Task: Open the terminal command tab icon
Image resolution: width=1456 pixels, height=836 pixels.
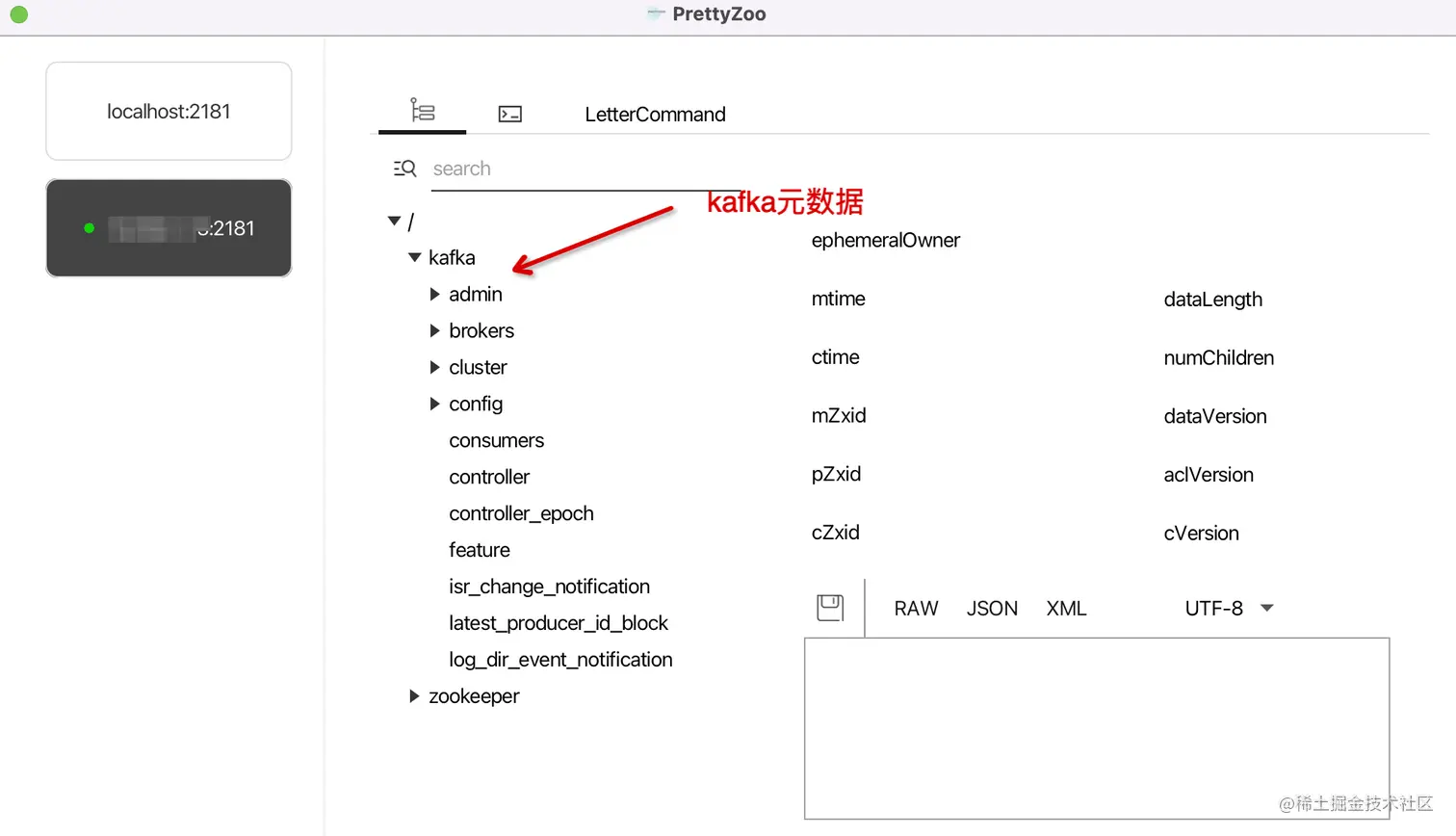Action: (x=510, y=113)
